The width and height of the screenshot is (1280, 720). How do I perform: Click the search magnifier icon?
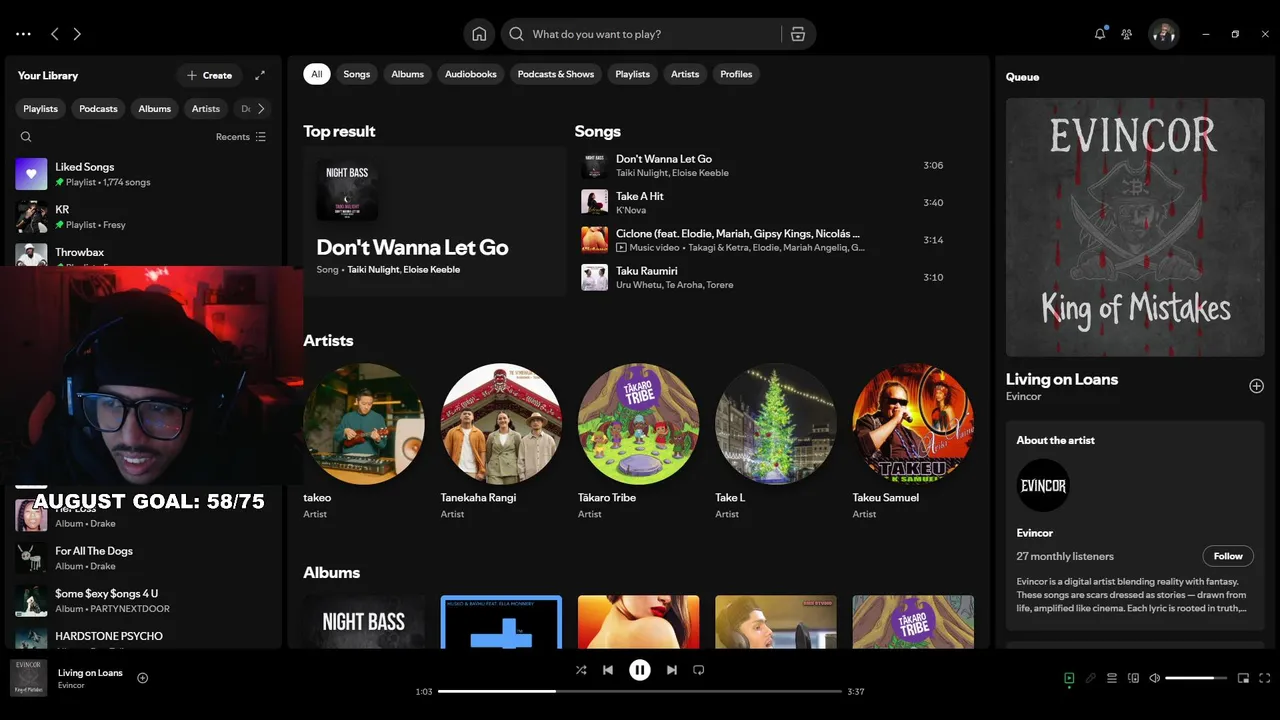516,34
